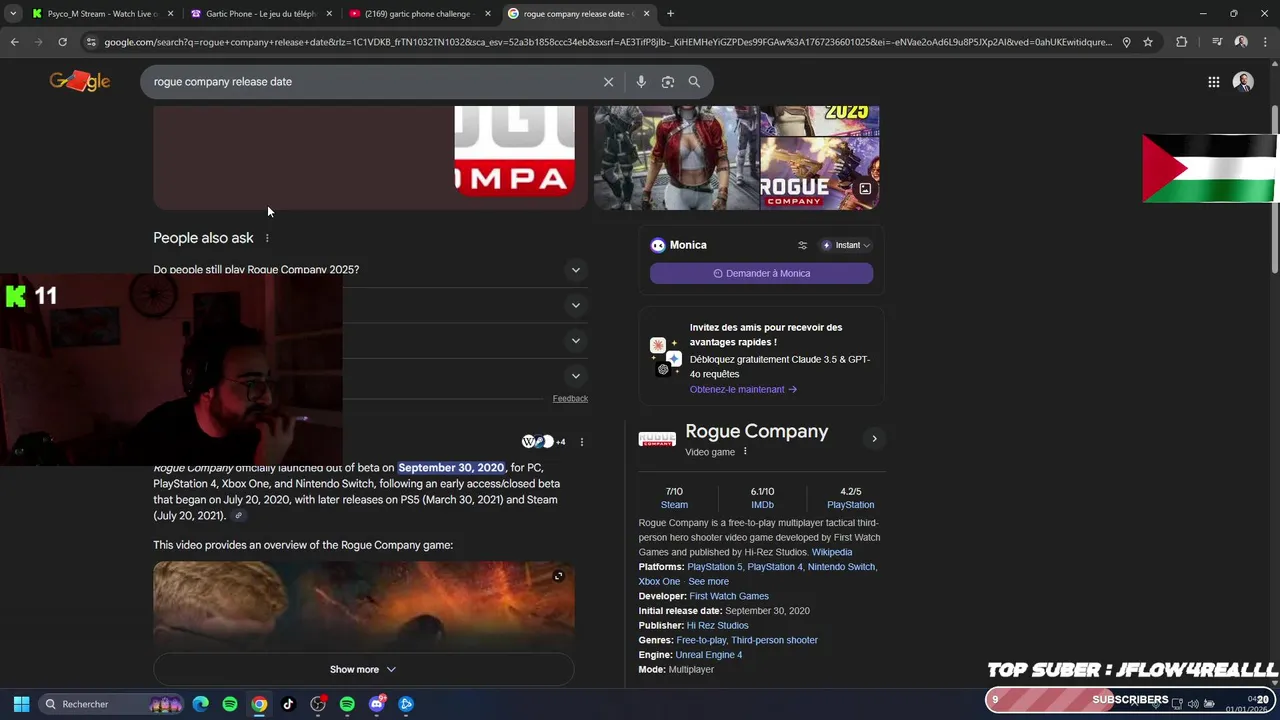The height and width of the screenshot is (720, 1280).
Task: Click Demander à Monica button
Action: 761,273
